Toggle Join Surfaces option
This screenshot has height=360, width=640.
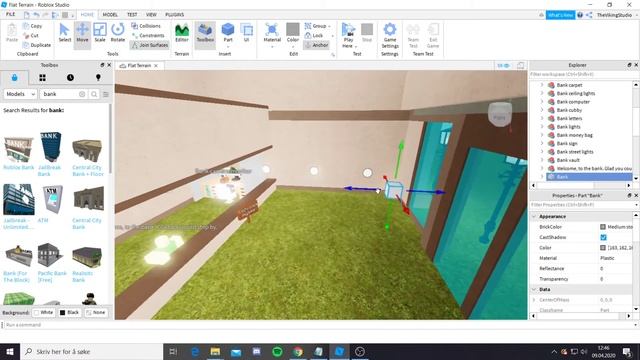[x=150, y=45]
